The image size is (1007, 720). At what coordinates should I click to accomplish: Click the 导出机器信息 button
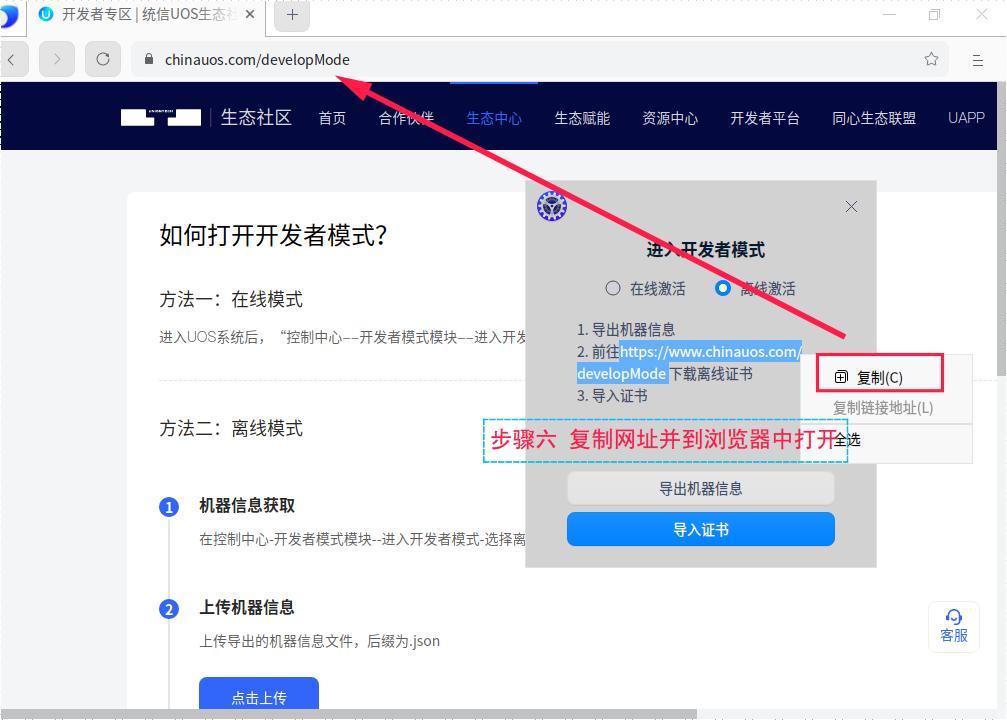(701, 489)
